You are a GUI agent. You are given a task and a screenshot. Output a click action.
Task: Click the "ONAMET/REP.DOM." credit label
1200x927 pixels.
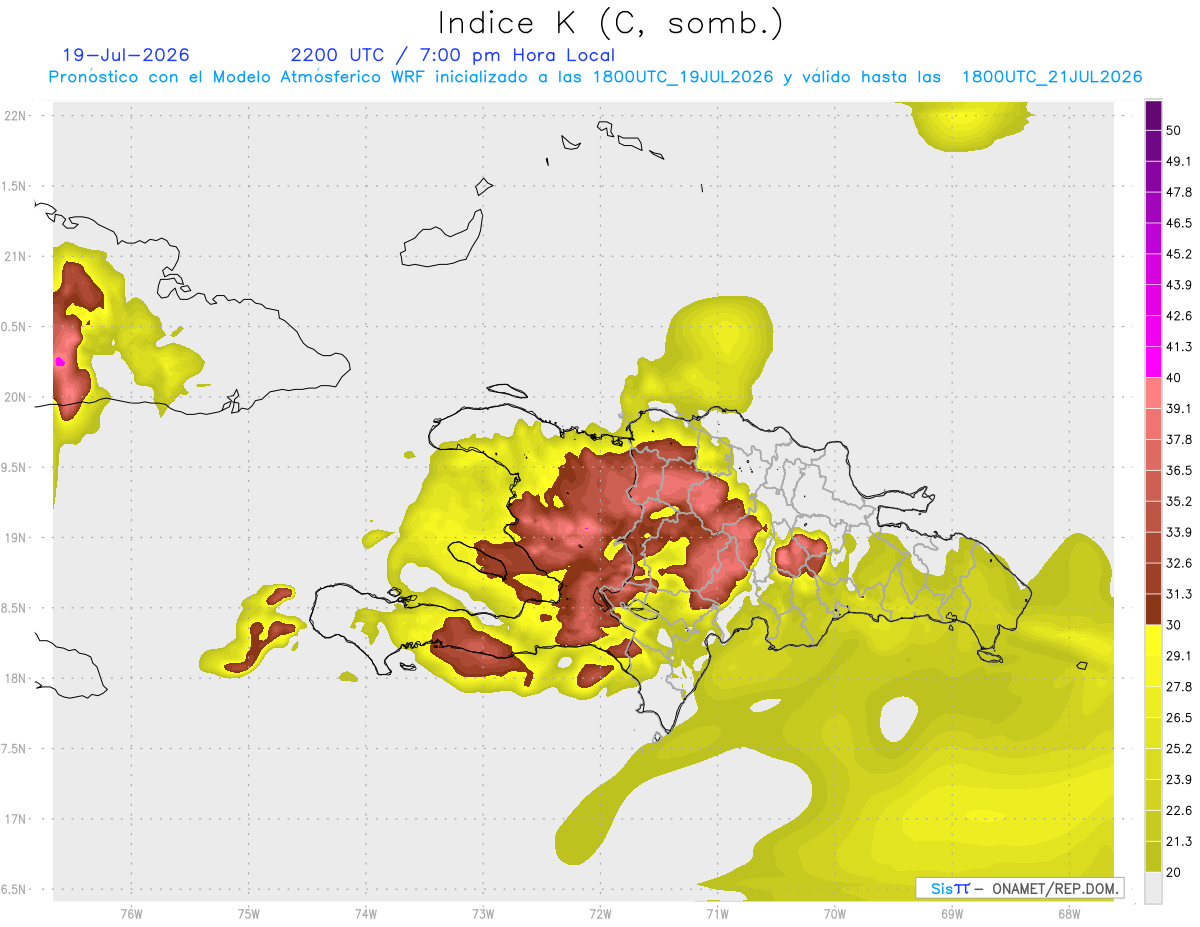click(1056, 888)
